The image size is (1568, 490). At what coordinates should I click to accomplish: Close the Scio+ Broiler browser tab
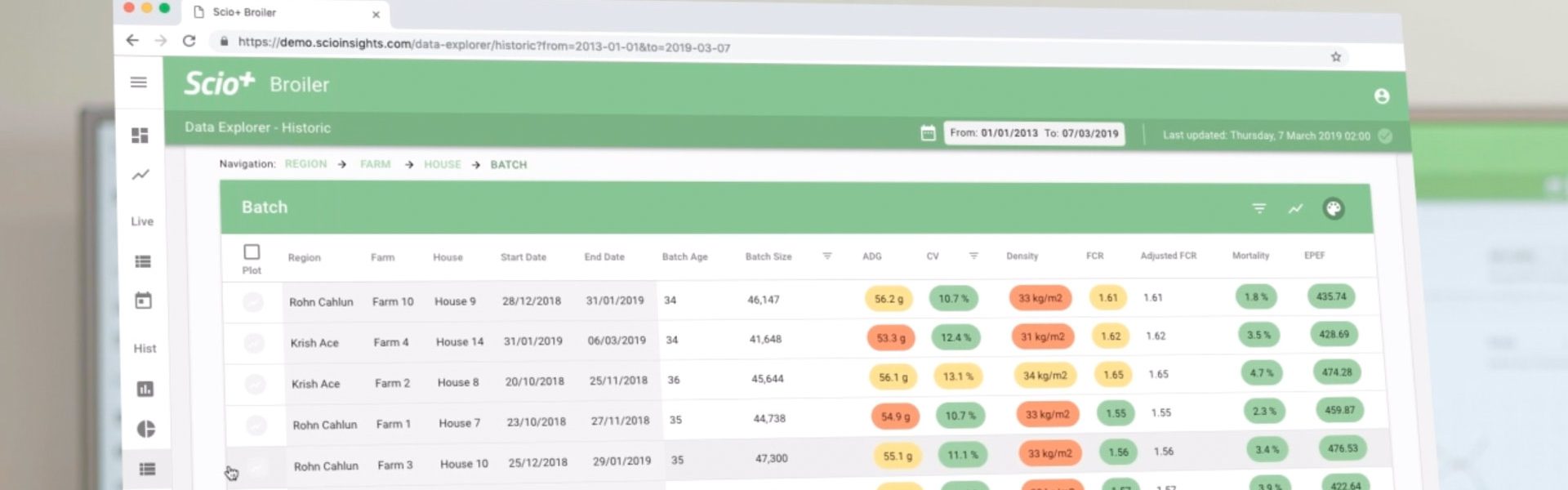(x=376, y=15)
